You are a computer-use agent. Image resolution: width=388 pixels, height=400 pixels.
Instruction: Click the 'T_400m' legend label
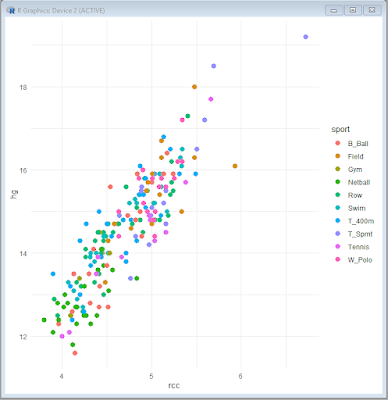point(361,221)
